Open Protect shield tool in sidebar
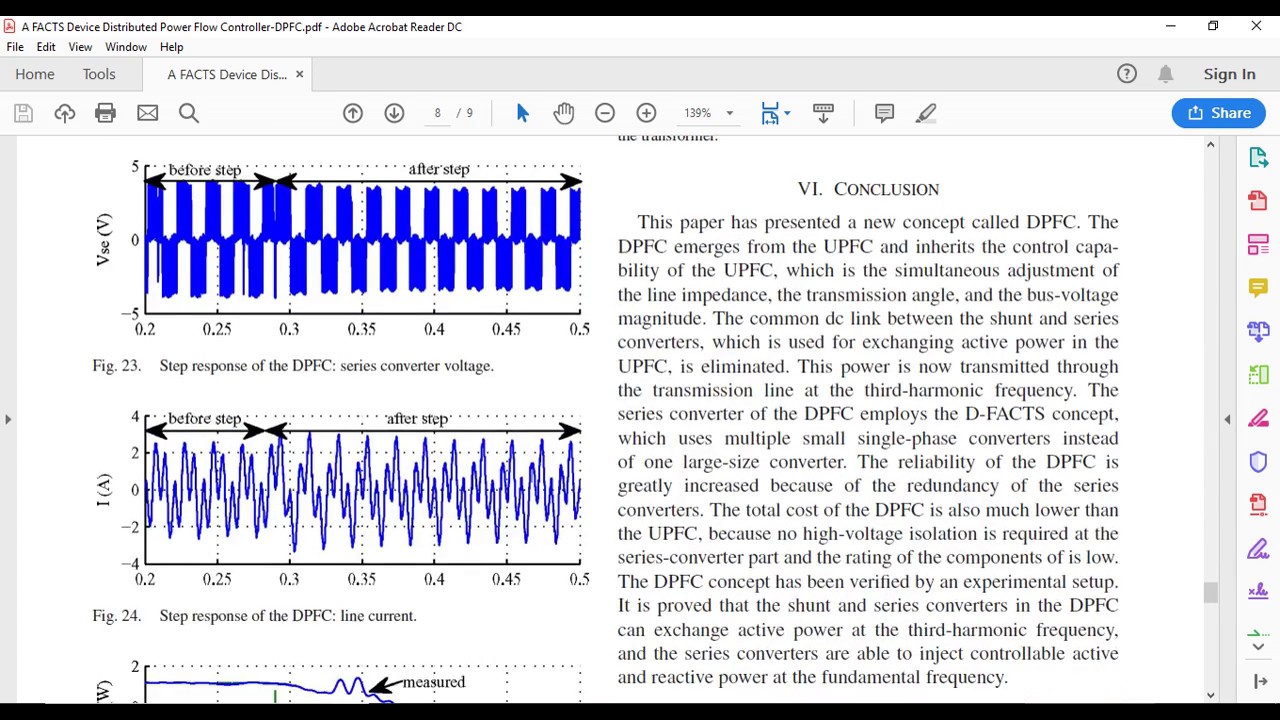The width and height of the screenshot is (1280, 720). click(x=1258, y=462)
